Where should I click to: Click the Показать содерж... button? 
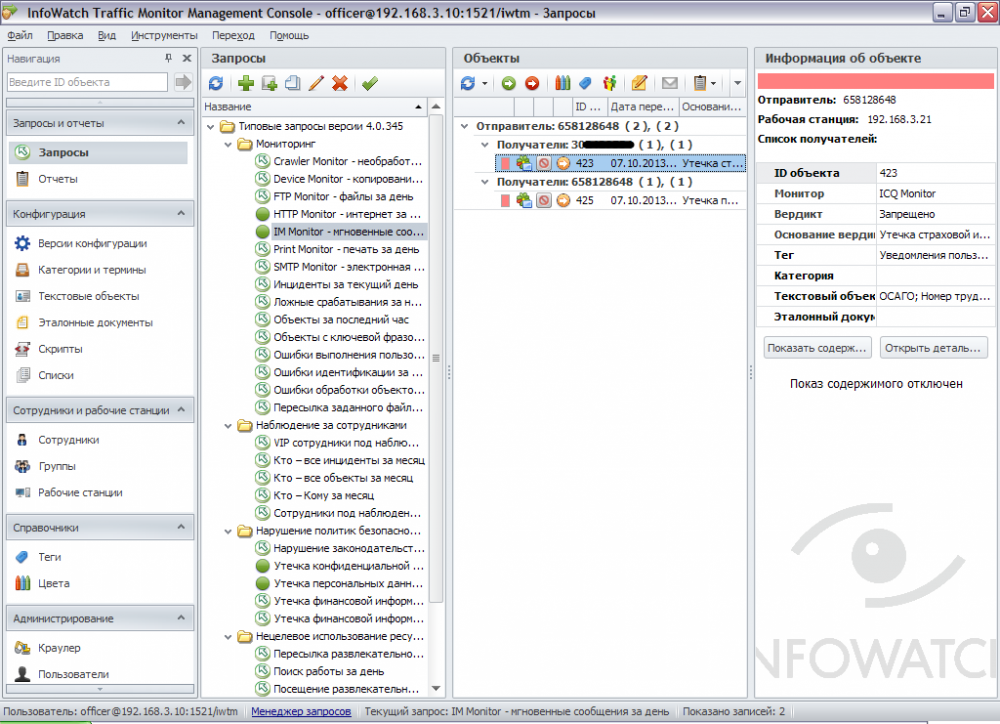818,348
